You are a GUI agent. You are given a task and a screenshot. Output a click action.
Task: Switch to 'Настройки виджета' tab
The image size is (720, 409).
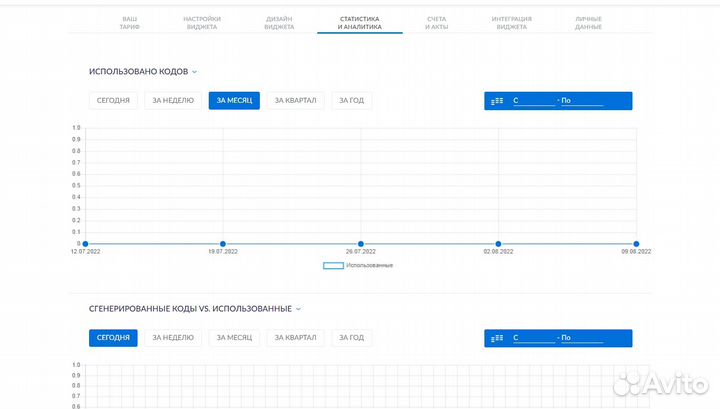coord(202,23)
